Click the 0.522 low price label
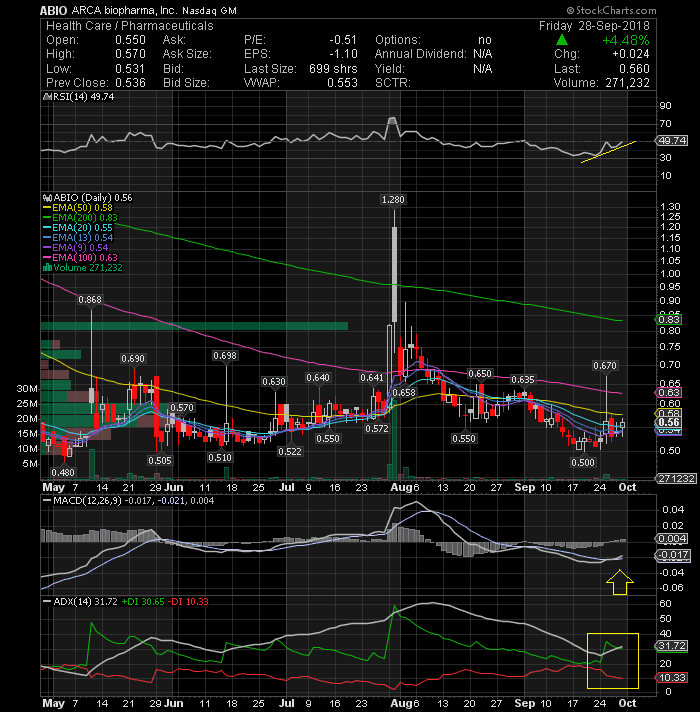The image size is (700, 712). (290, 451)
